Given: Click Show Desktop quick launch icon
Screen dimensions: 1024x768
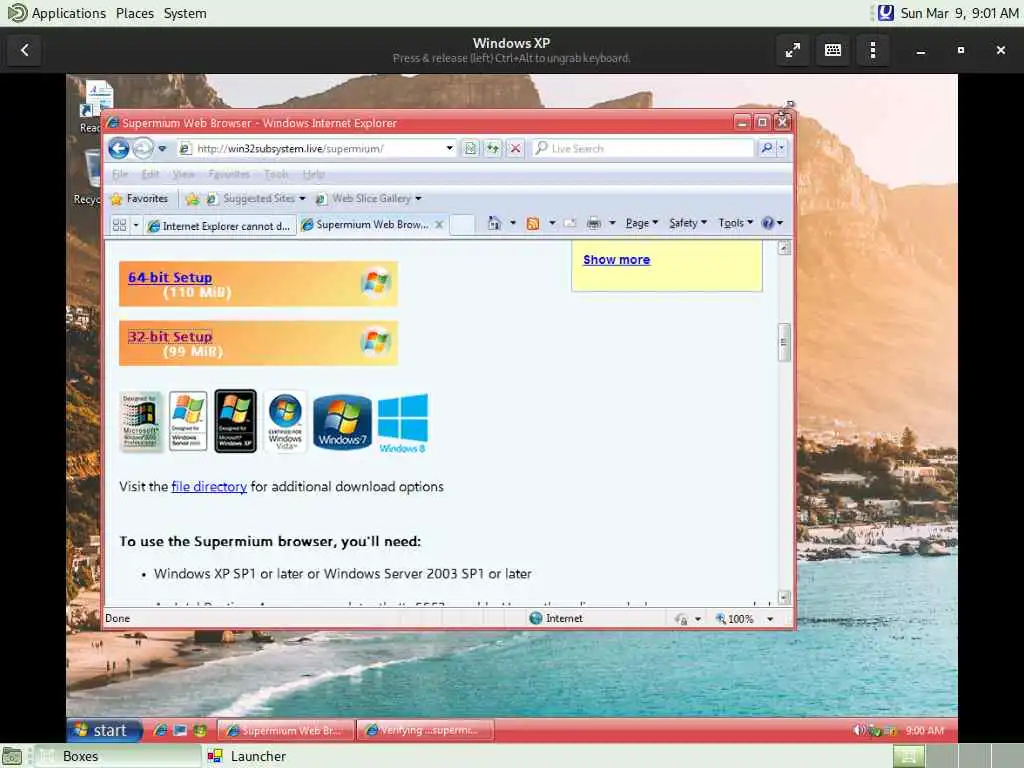Looking at the screenshot, I should click(180, 730).
